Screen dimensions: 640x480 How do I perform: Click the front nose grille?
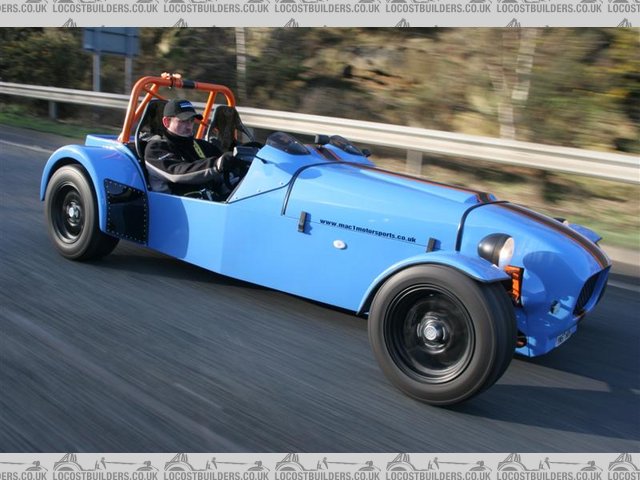tap(588, 292)
